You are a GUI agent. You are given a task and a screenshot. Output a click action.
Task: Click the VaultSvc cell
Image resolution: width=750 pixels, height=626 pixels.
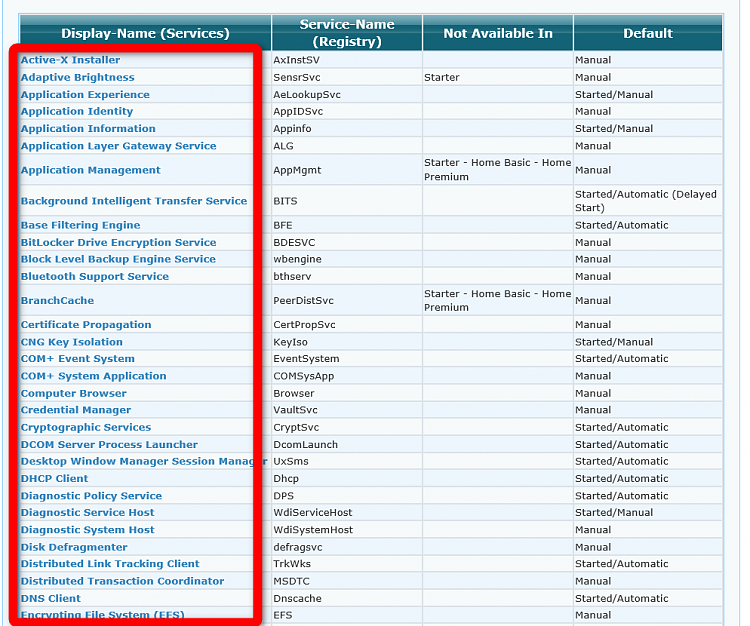347,409
